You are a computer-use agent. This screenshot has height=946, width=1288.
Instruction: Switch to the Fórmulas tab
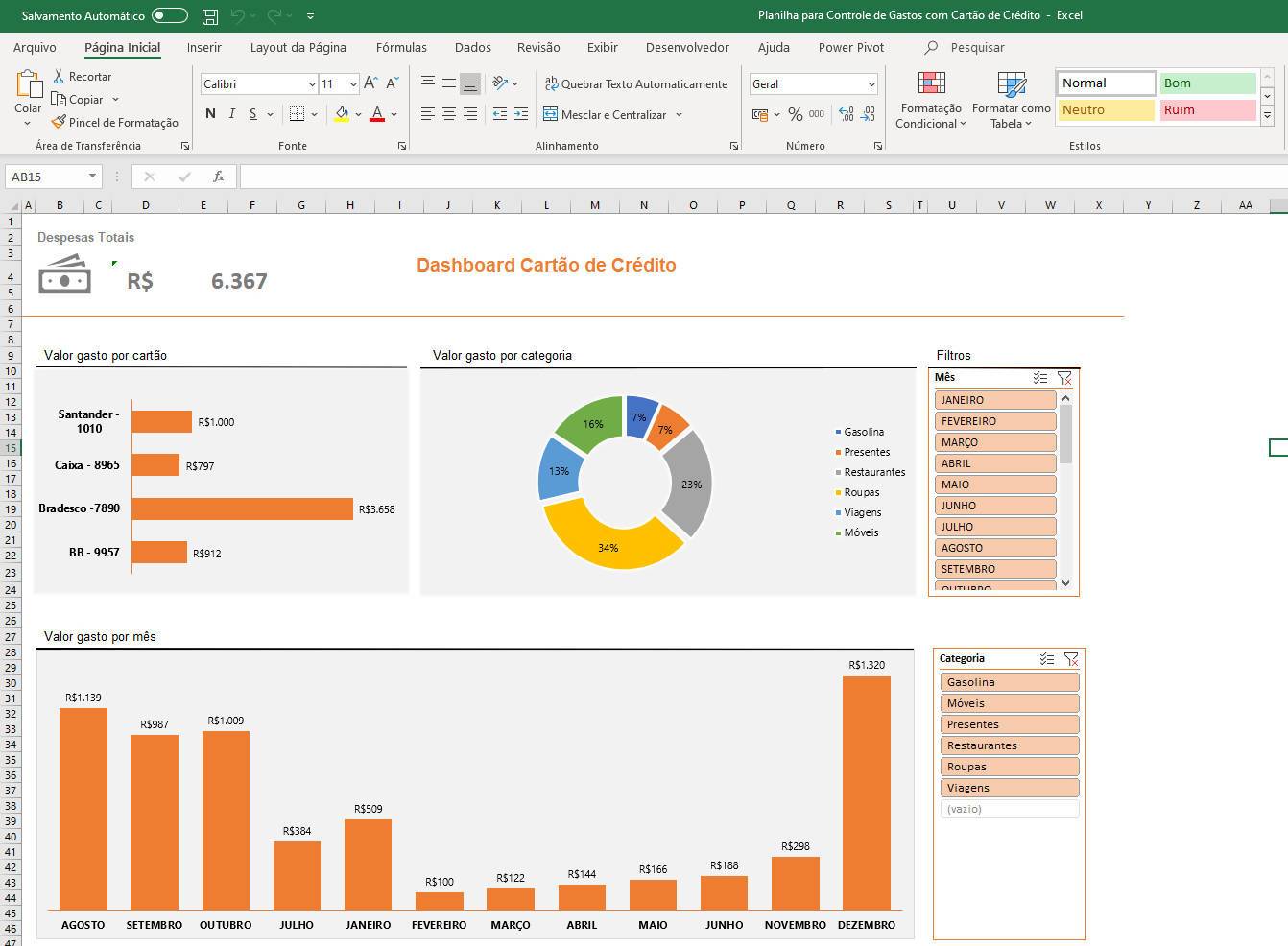pos(401,47)
